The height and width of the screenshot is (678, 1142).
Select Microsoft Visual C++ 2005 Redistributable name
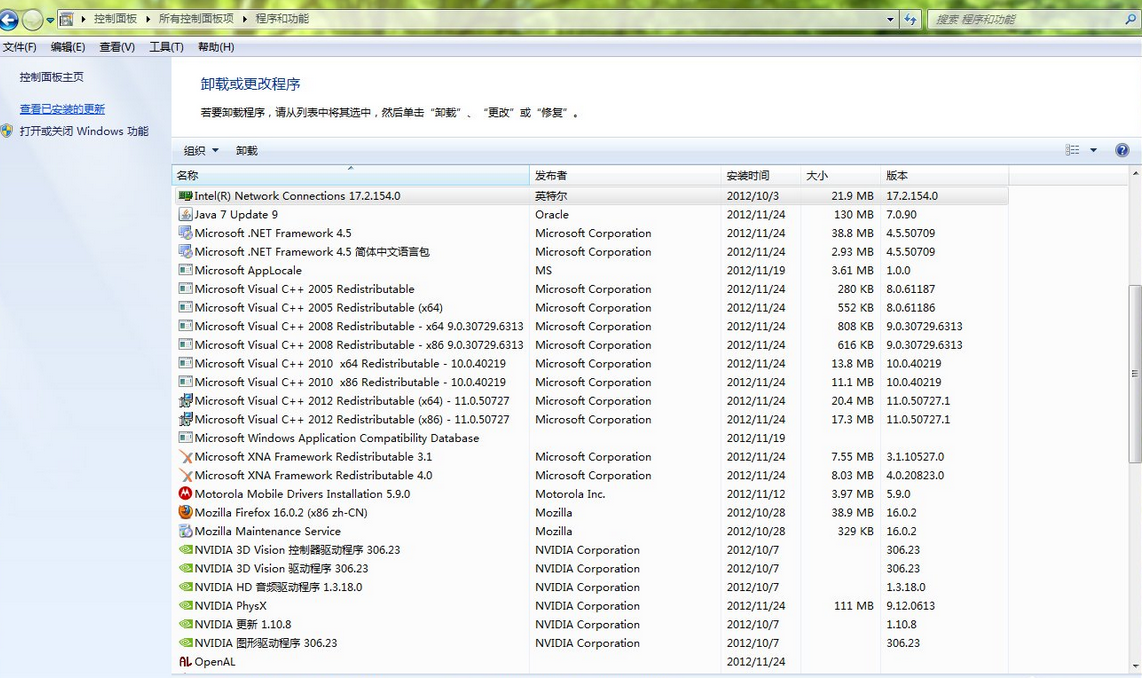tap(304, 289)
